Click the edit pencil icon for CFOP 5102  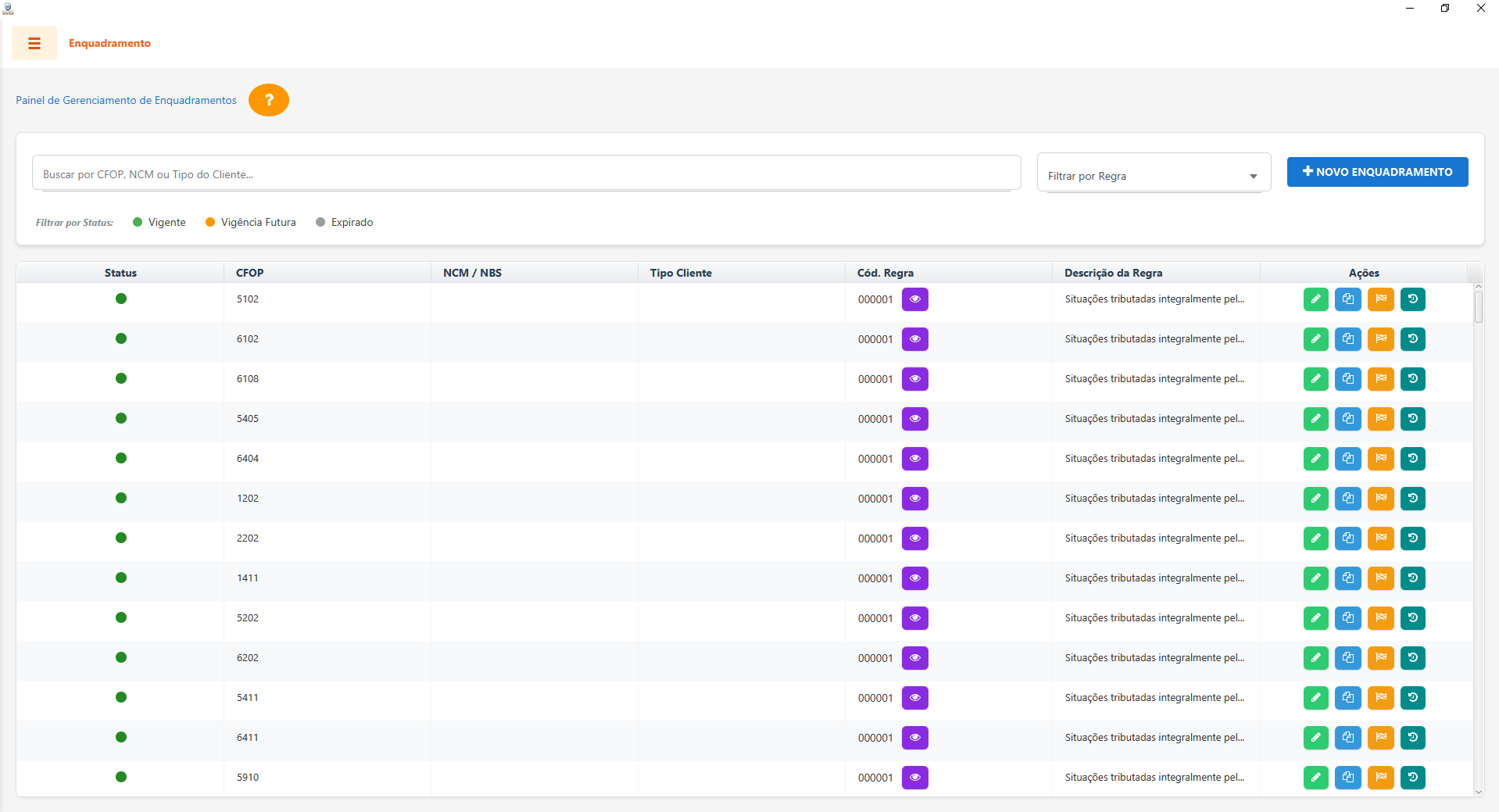1316,299
